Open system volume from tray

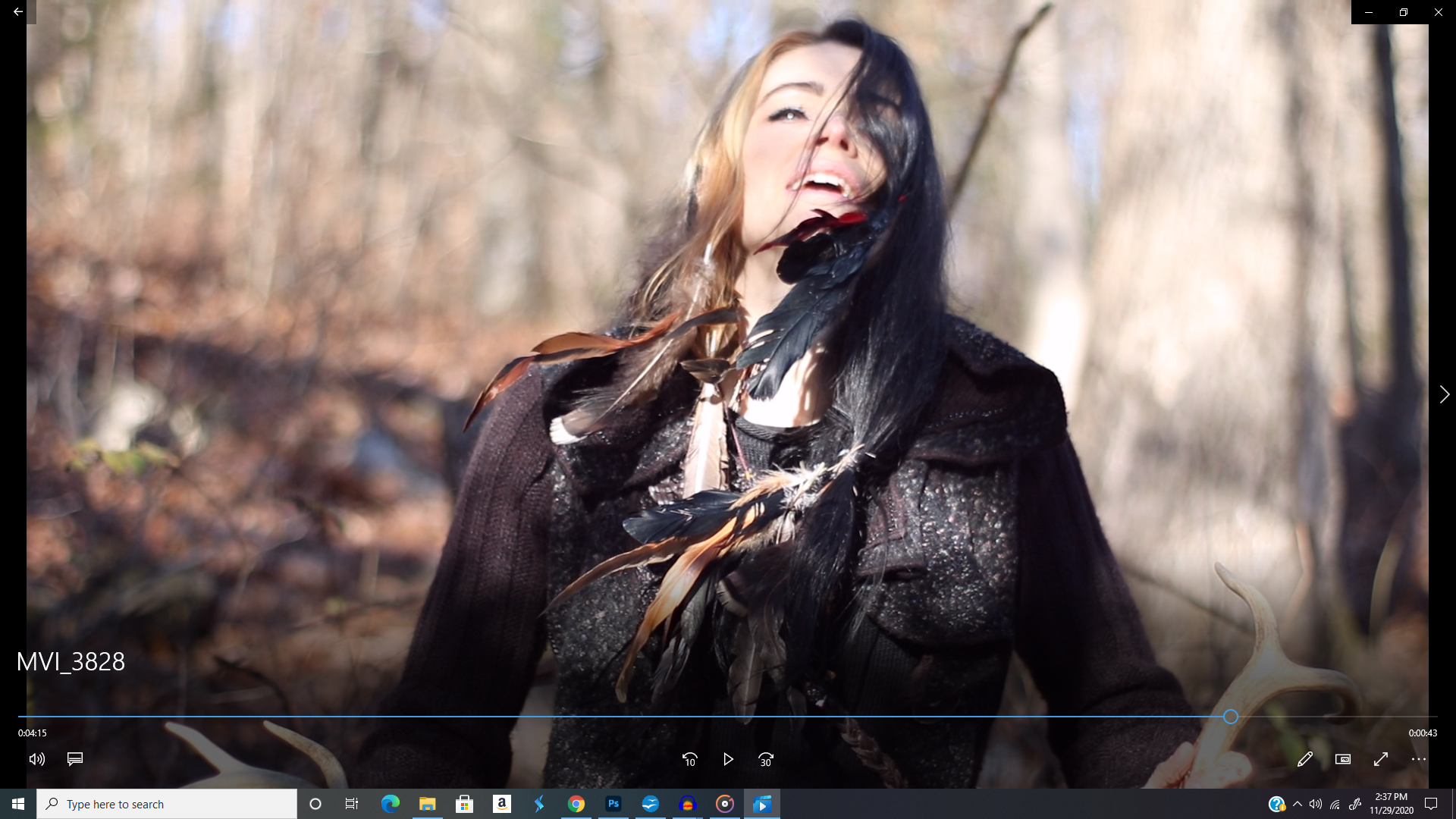click(x=1316, y=804)
